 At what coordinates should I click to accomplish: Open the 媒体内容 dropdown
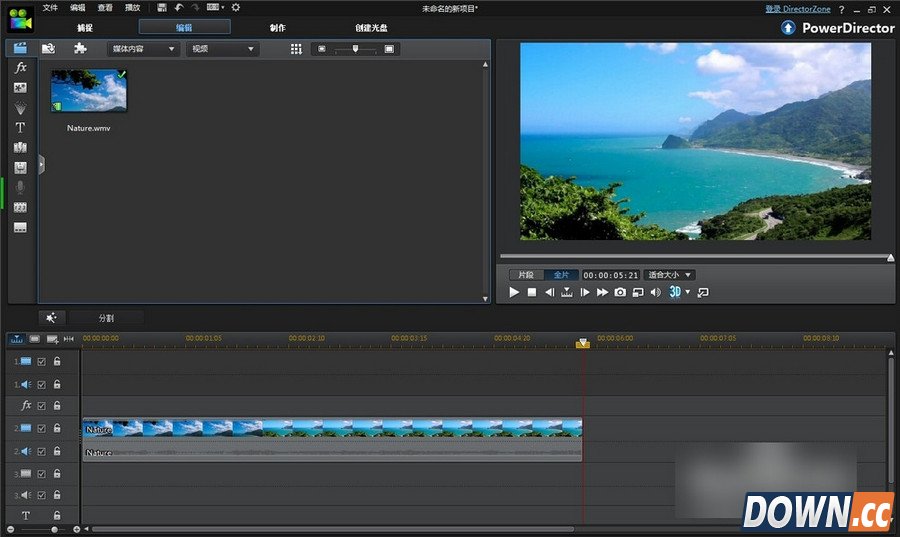coord(143,49)
